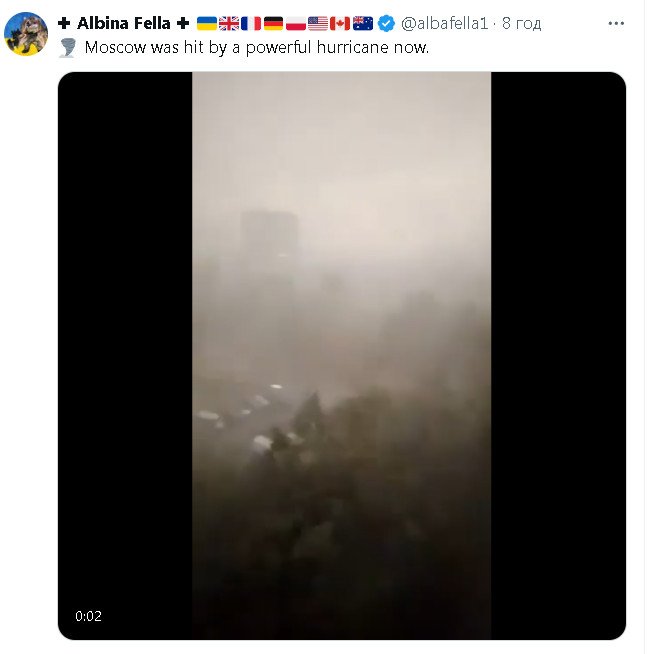This screenshot has height=654, width=655.
Task: Click the "Moscow was hit by a powerful hurricane" text
Action: [x=237, y=48]
